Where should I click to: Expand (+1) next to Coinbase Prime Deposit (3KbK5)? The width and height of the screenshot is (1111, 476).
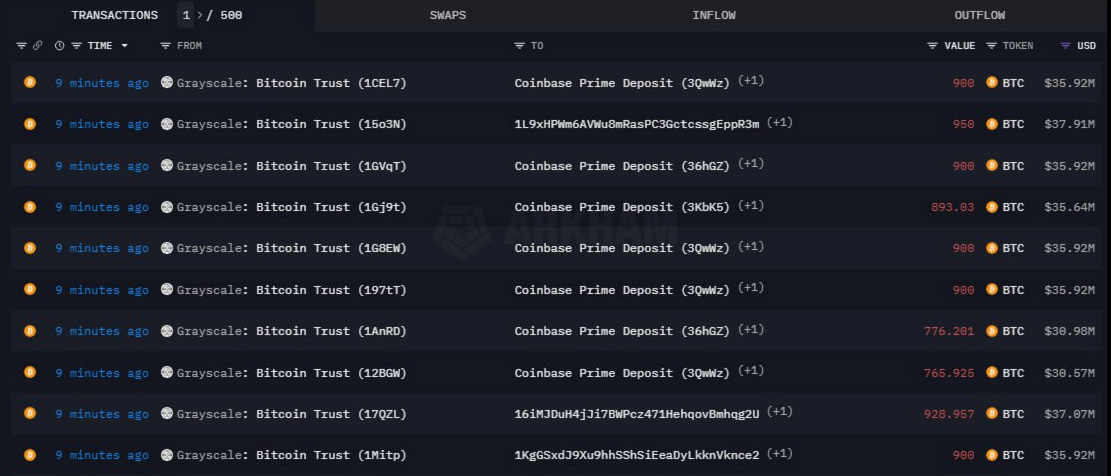tap(751, 205)
